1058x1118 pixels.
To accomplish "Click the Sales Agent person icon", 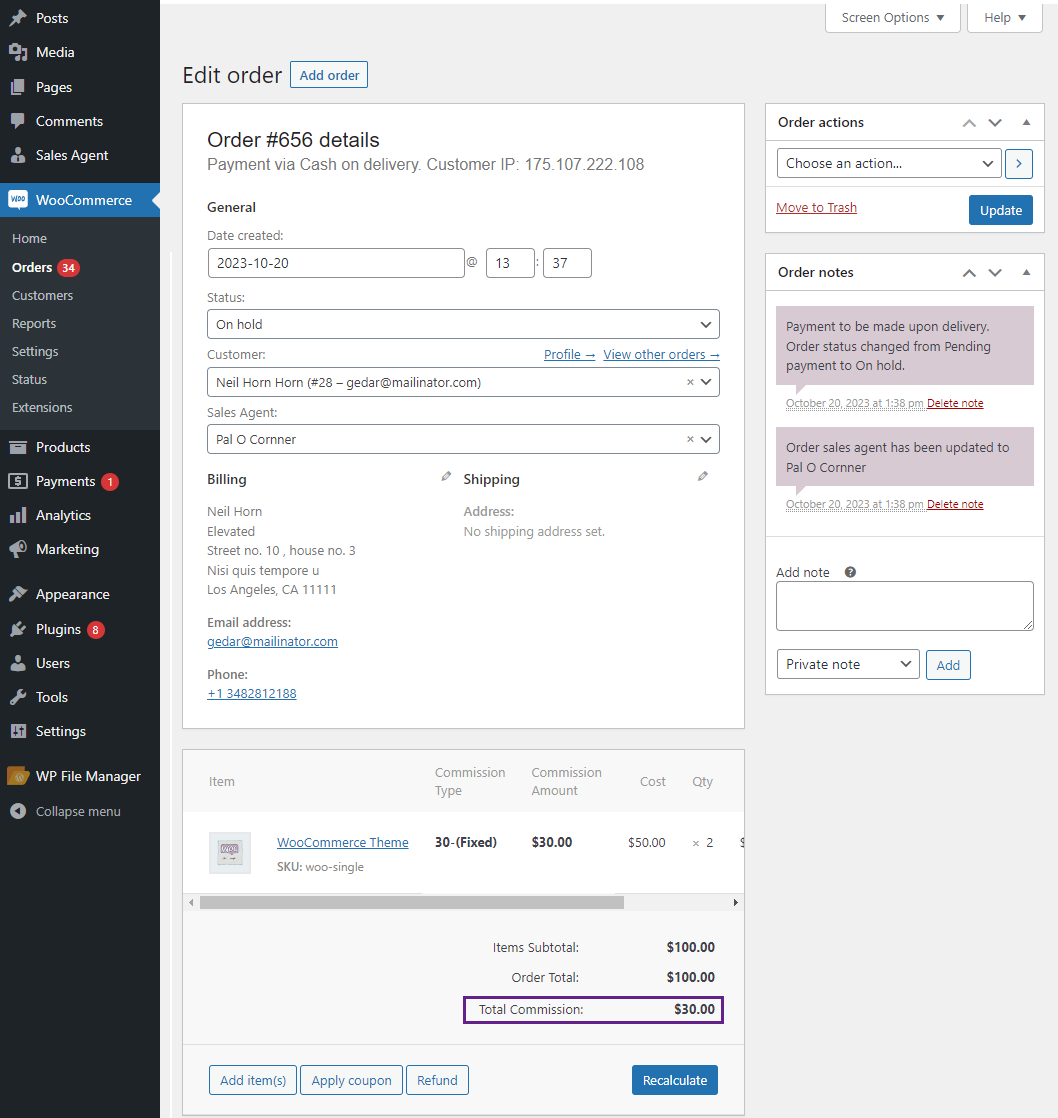I will [x=18, y=155].
